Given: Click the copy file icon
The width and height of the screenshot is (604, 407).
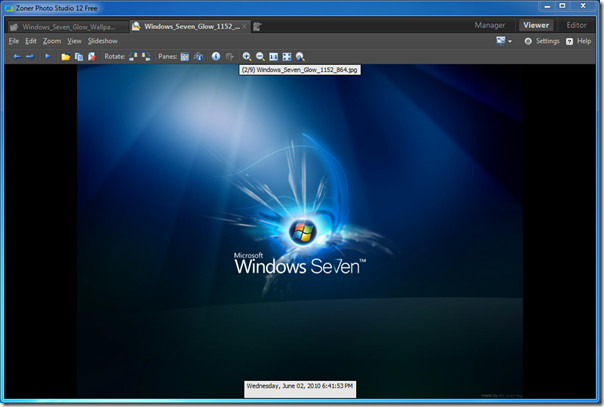Looking at the screenshot, I should tap(79, 57).
